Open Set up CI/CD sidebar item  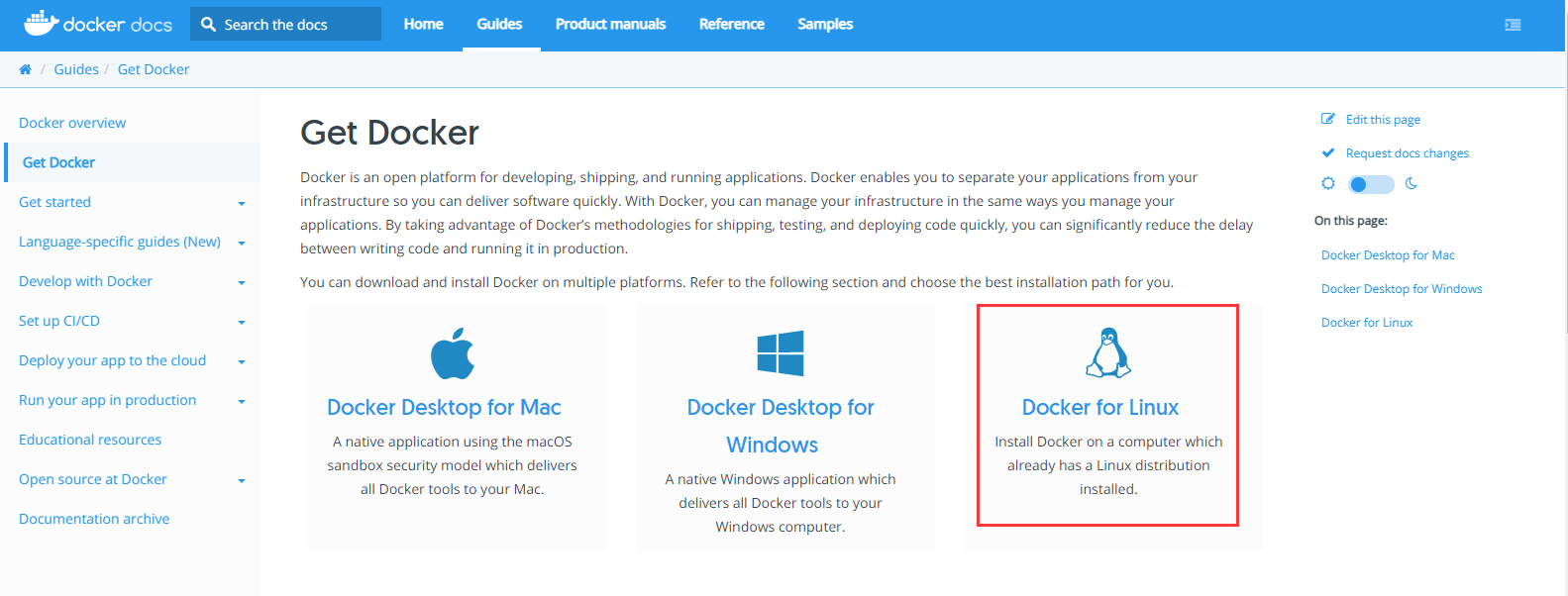click(x=59, y=321)
